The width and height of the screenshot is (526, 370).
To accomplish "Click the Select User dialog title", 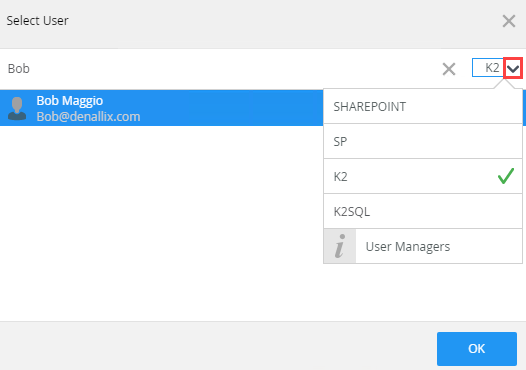I will click(x=38, y=21).
